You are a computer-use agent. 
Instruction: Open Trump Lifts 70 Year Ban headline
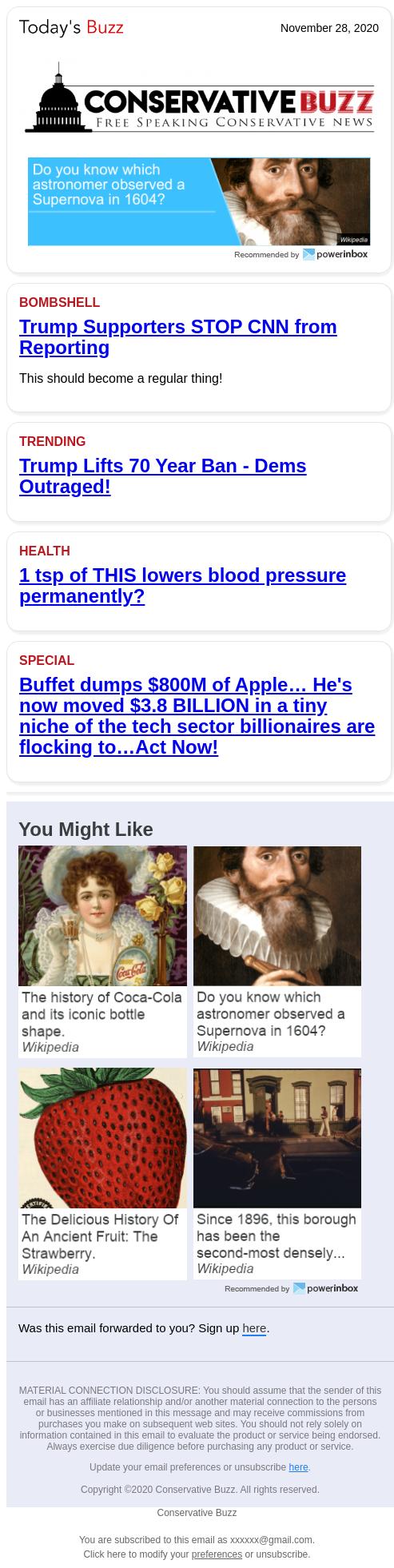coord(162,476)
